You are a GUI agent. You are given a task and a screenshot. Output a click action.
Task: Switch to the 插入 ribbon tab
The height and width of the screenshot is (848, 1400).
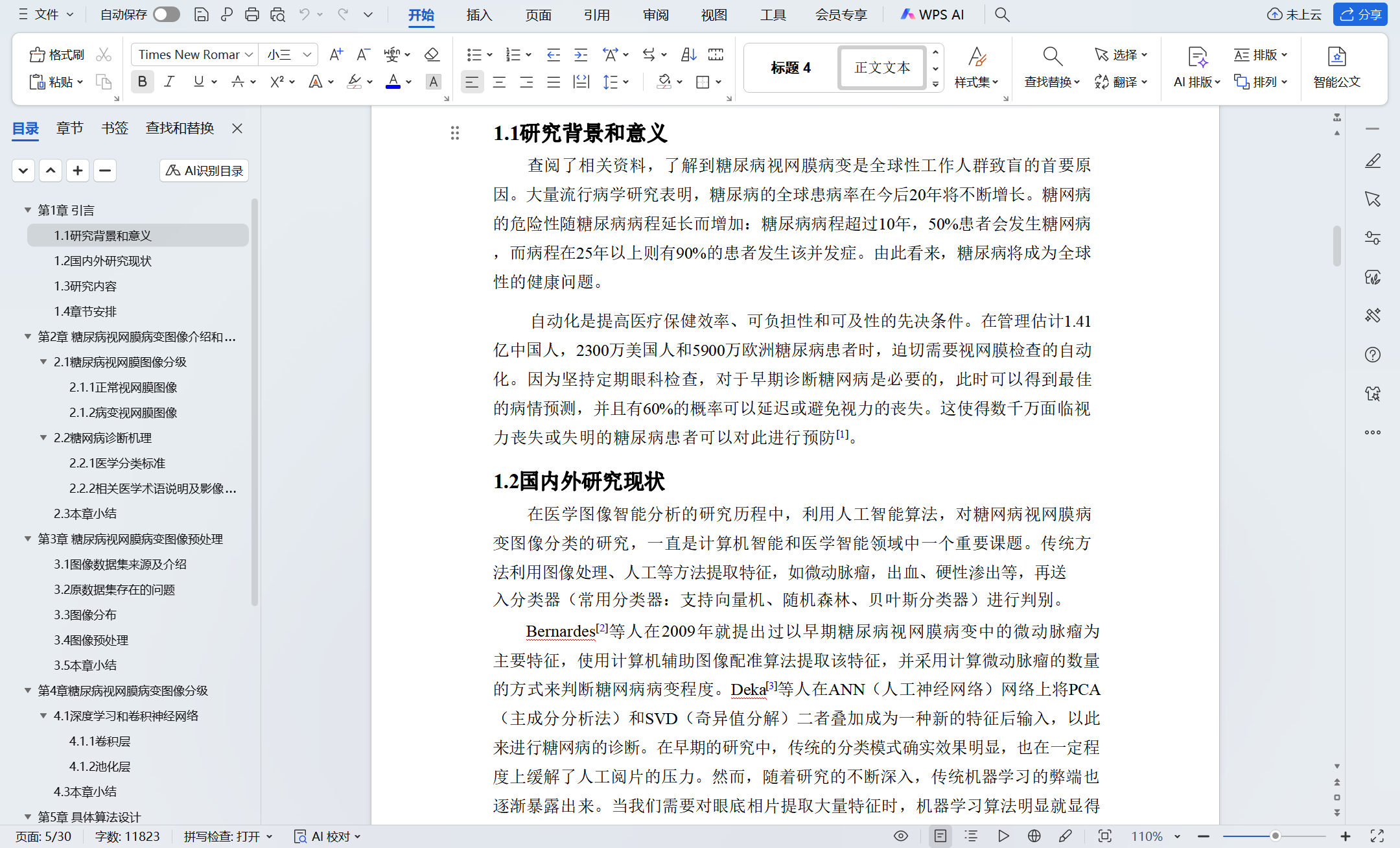click(479, 15)
